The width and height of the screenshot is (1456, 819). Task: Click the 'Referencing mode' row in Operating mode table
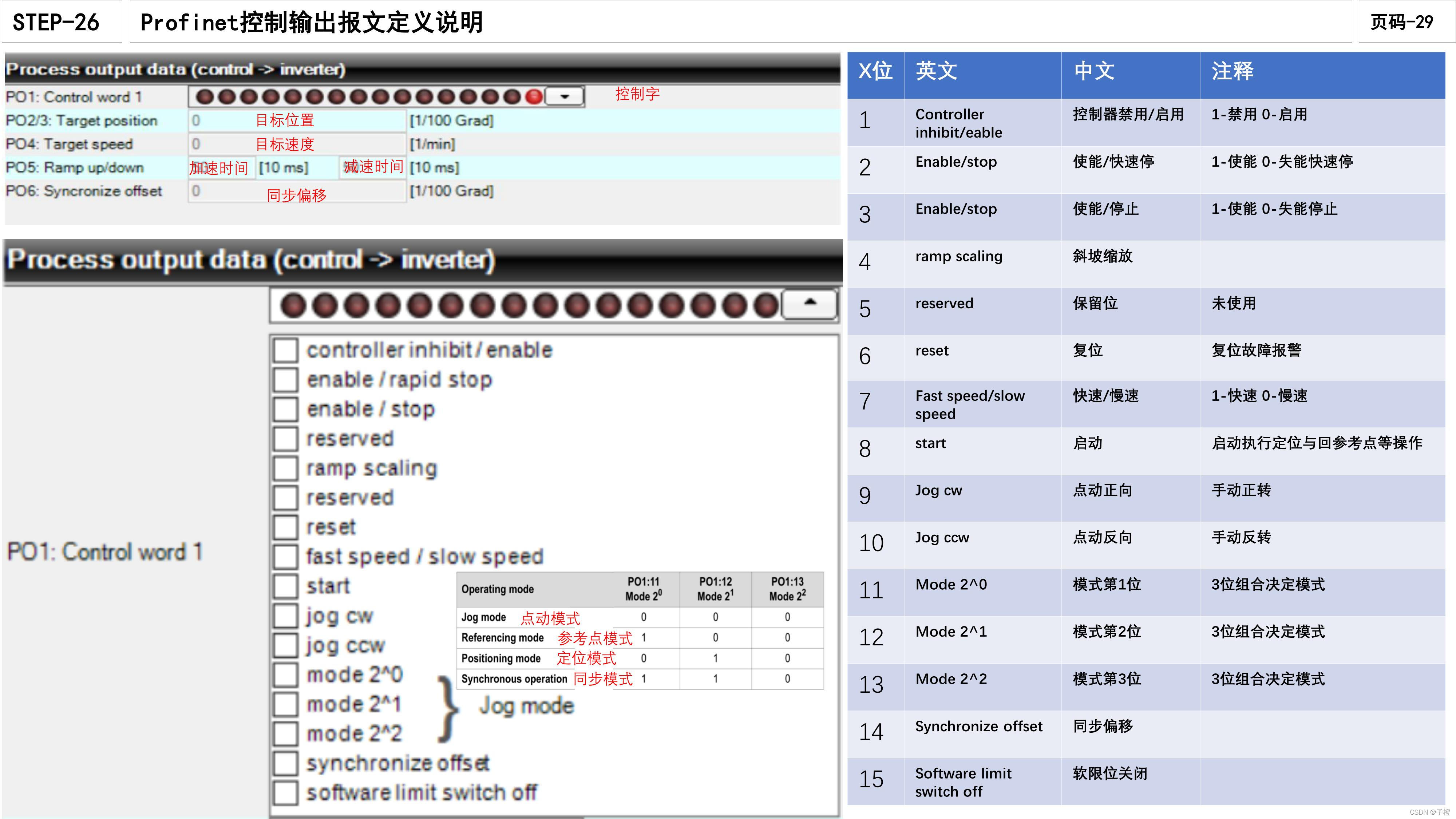tap(640, 638)
